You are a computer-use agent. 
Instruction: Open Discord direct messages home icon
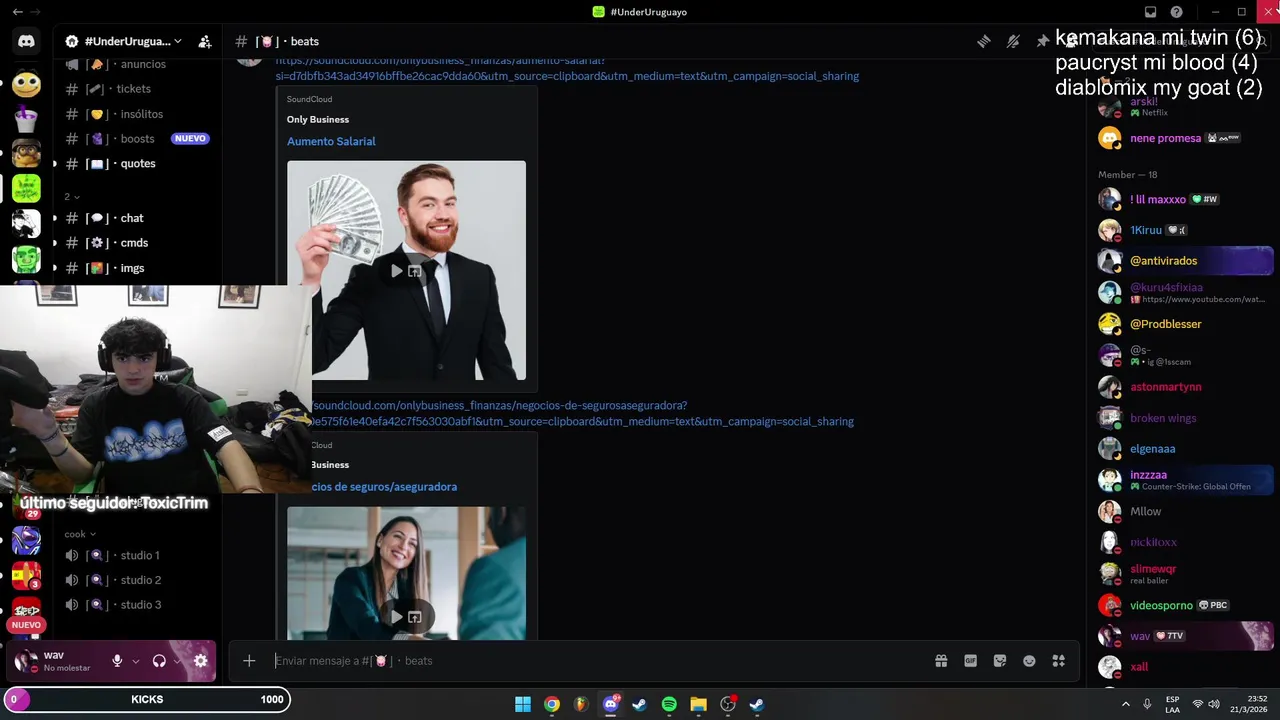coord(26,42)
